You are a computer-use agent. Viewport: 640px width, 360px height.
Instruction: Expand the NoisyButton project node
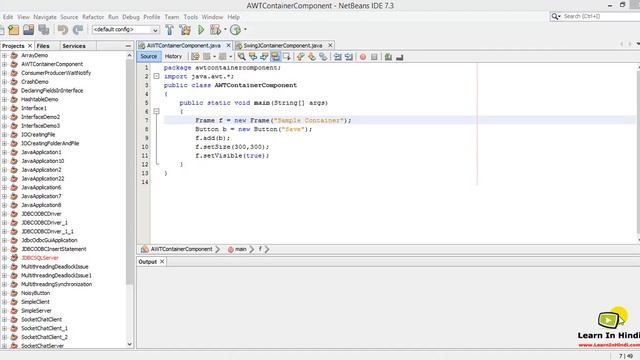pyautogui.click(x=4, y=293)
